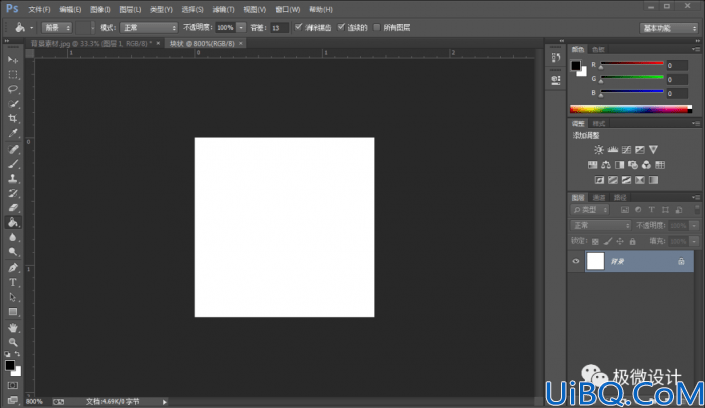
Task: Select the Path Selection tool
Action: [x=13, y=297]
